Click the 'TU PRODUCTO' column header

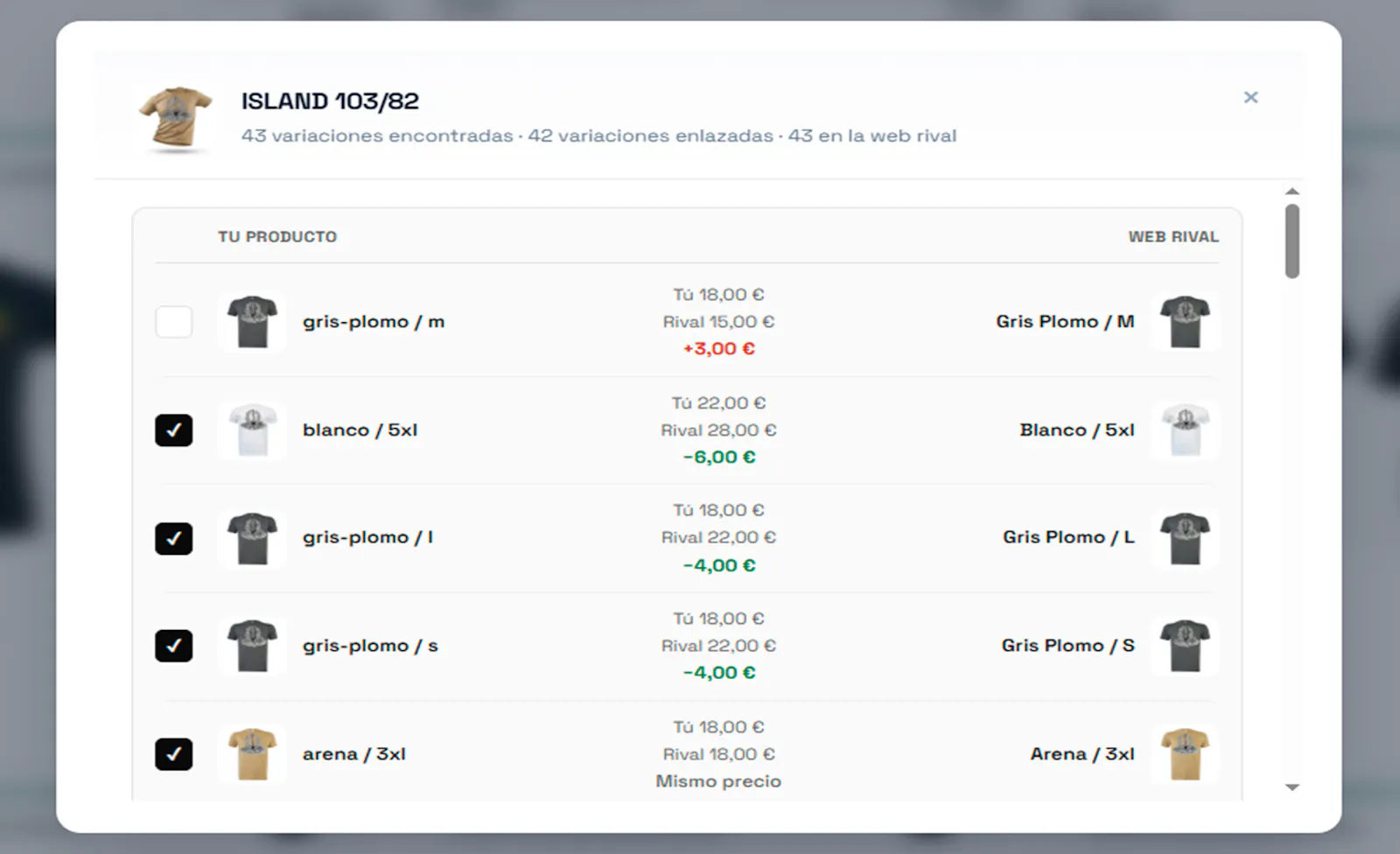coord(277,237)
